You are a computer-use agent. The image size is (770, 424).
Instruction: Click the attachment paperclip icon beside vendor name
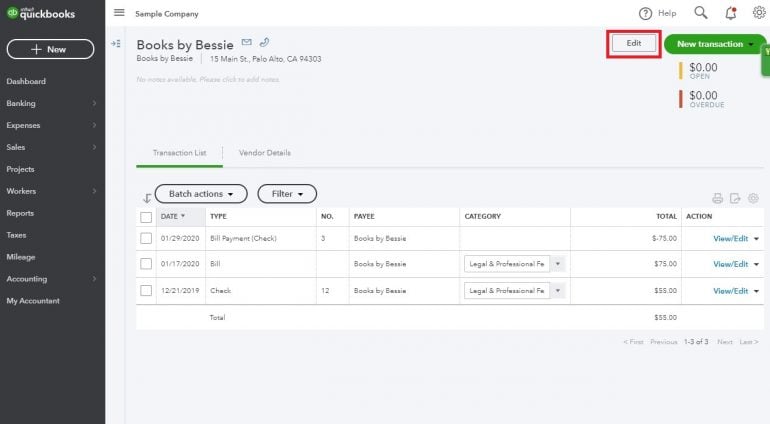264,43
